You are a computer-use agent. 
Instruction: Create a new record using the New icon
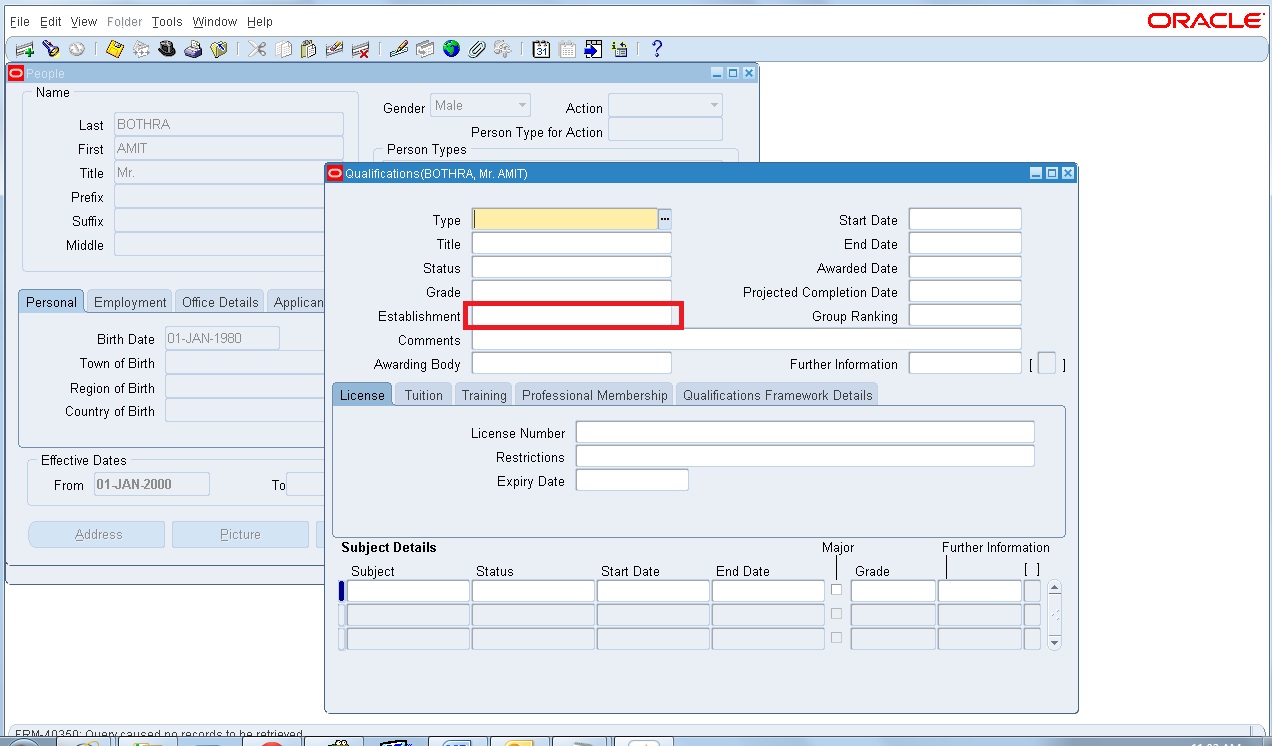[24, 48]
